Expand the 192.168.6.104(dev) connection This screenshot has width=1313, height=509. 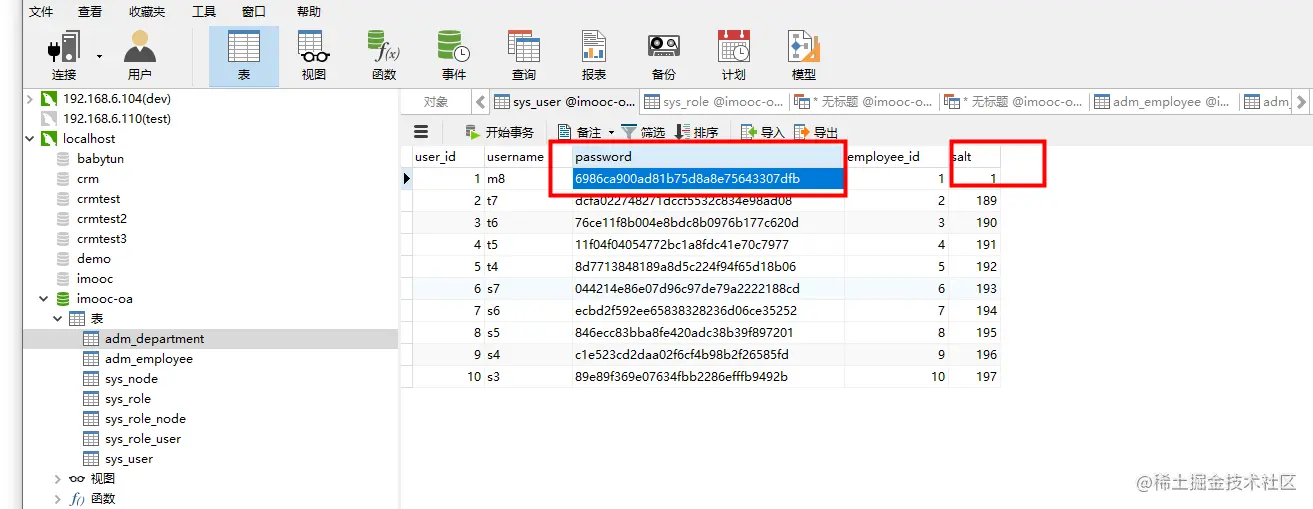pos(29,99)
